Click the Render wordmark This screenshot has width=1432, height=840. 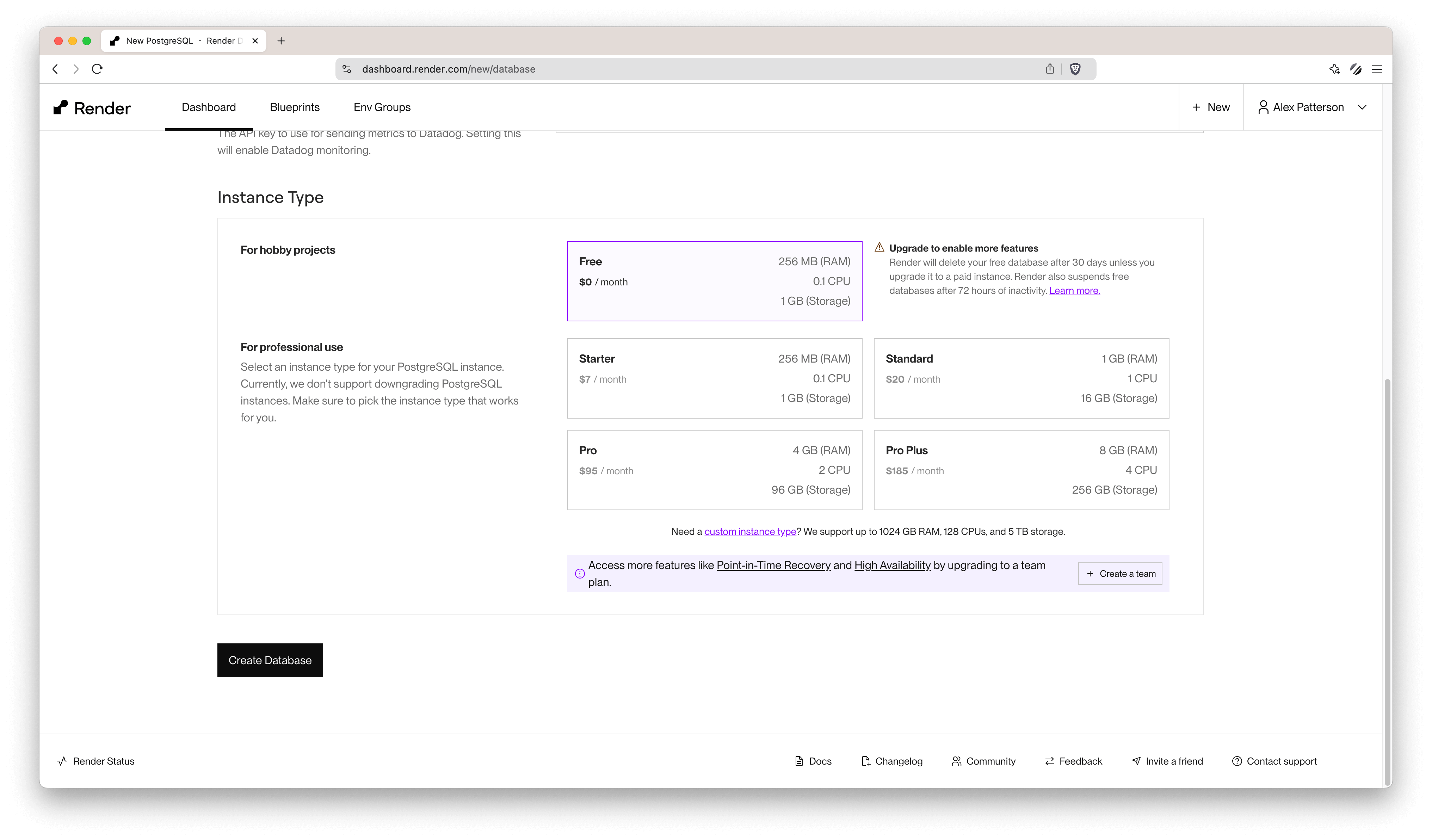click(x=102, y=108)
